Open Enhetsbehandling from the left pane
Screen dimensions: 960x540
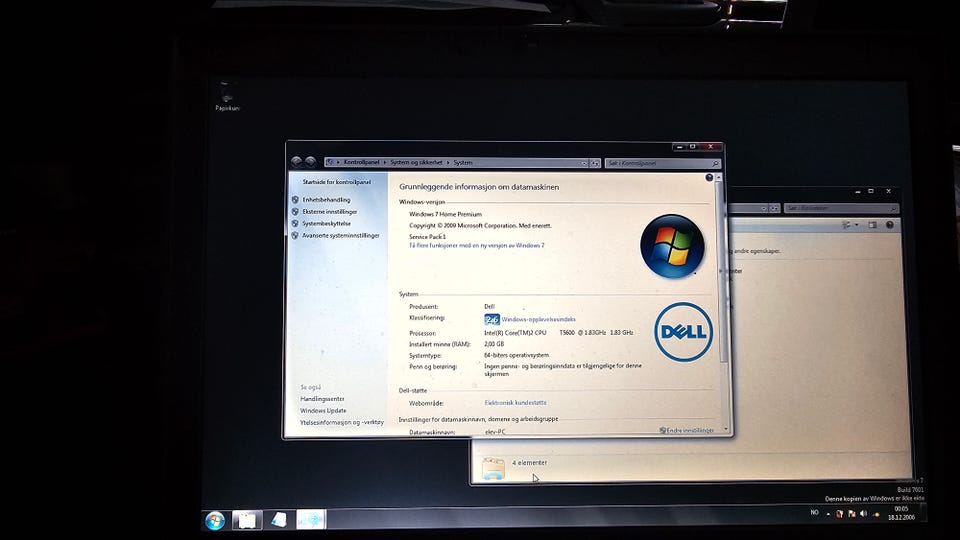pos(326,200)
